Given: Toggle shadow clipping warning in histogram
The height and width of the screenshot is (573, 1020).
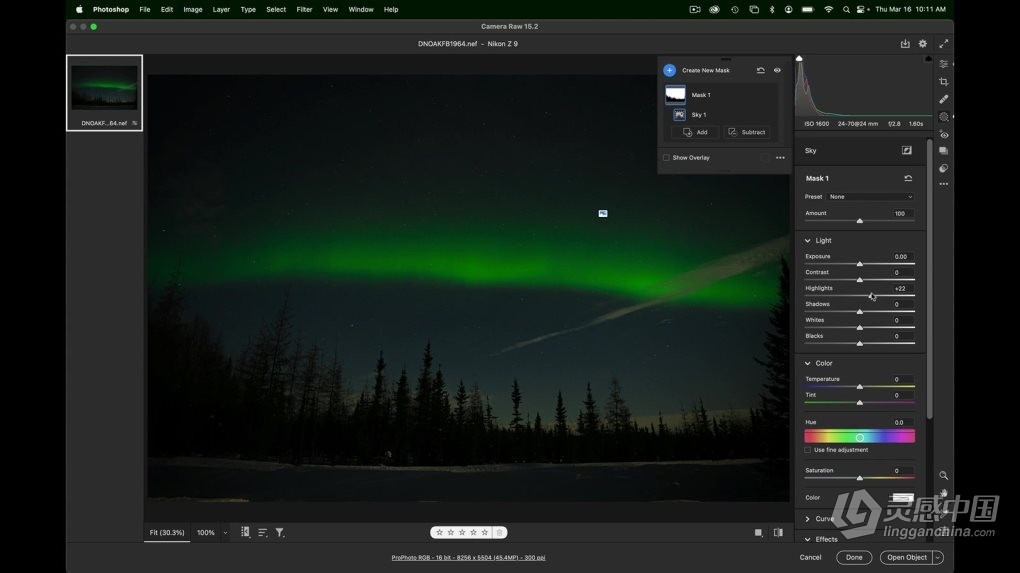Looking at the screenshot, I should click(799, 59).
